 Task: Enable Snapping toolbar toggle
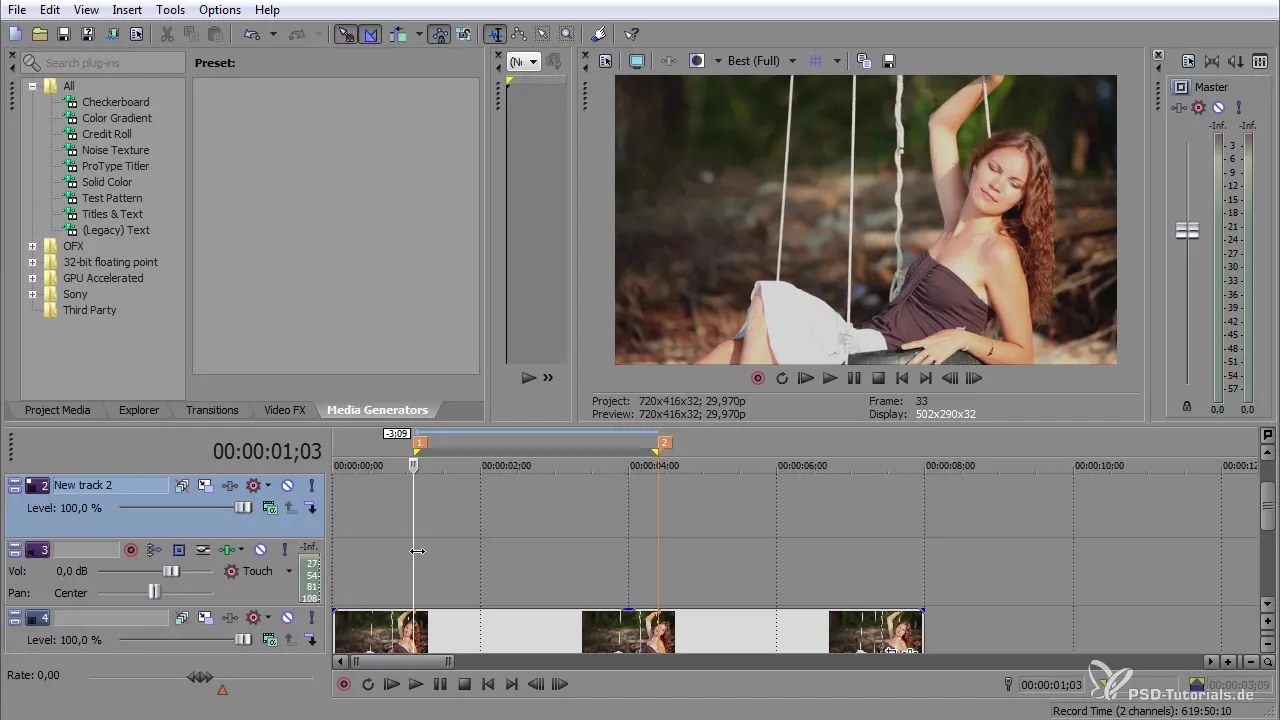click(x=345, y=34)
